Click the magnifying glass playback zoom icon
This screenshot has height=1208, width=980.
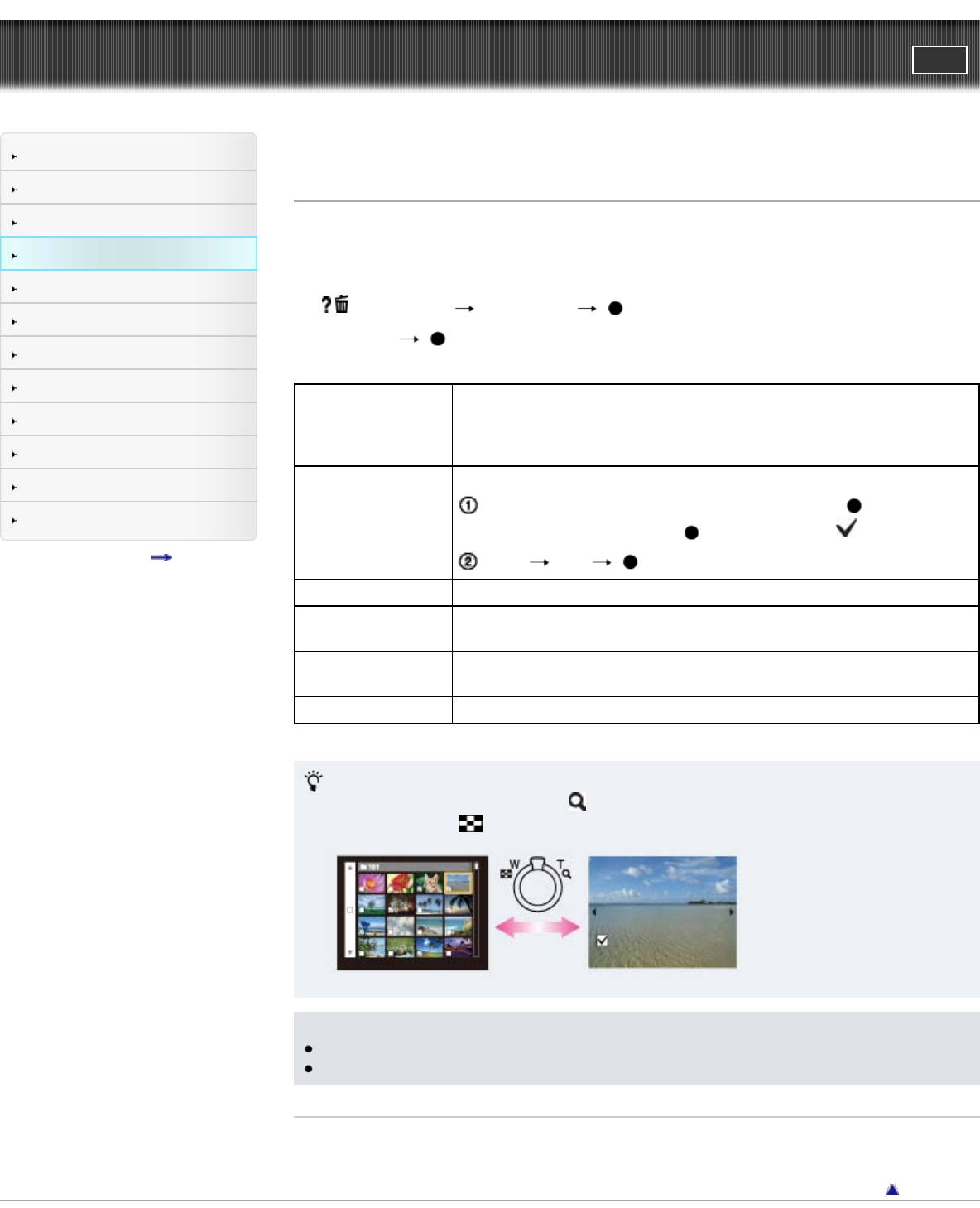(577, 801)
